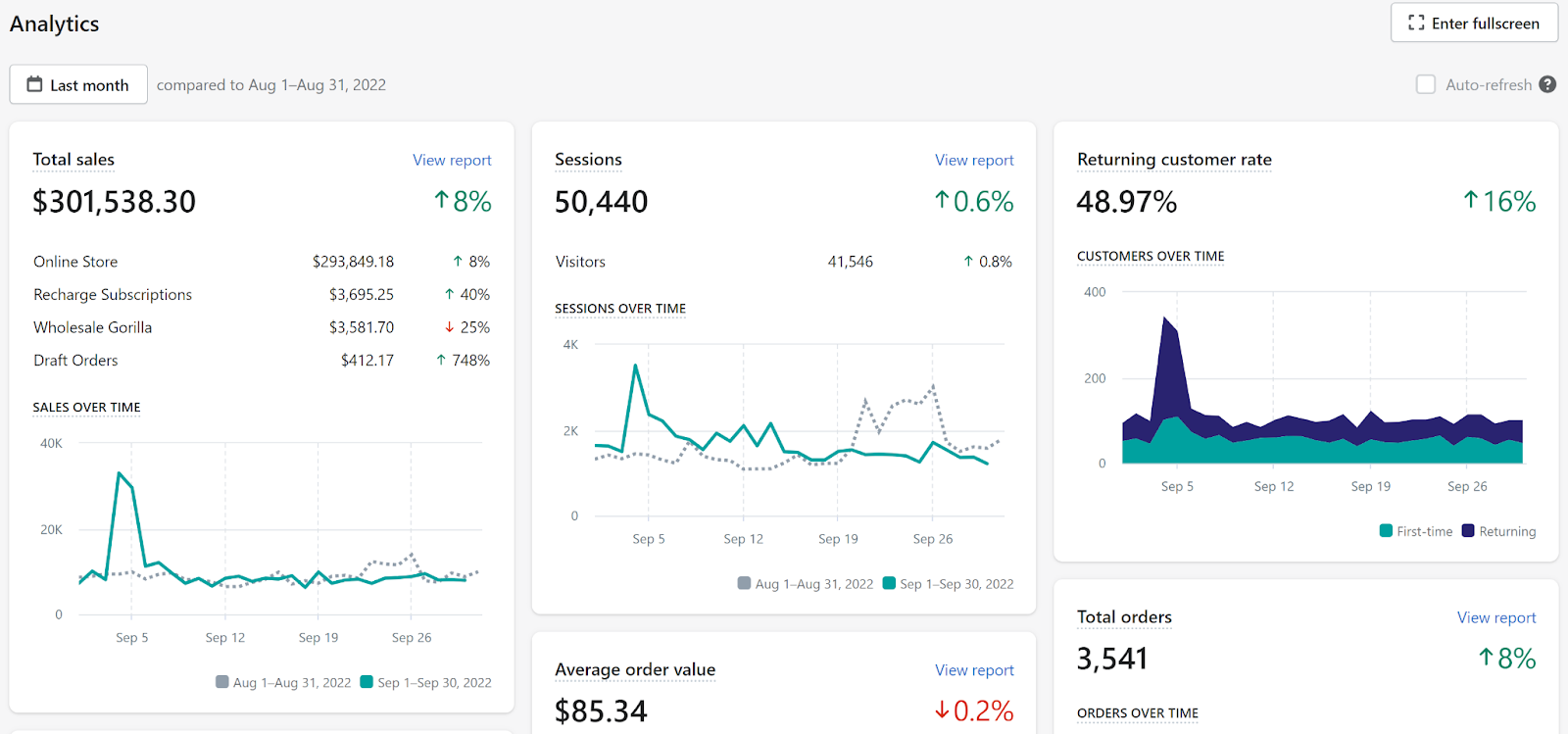Open View report for Total orders
Image resolution: width=1568 pixels, height=734 pixels.
(1496, 617)
